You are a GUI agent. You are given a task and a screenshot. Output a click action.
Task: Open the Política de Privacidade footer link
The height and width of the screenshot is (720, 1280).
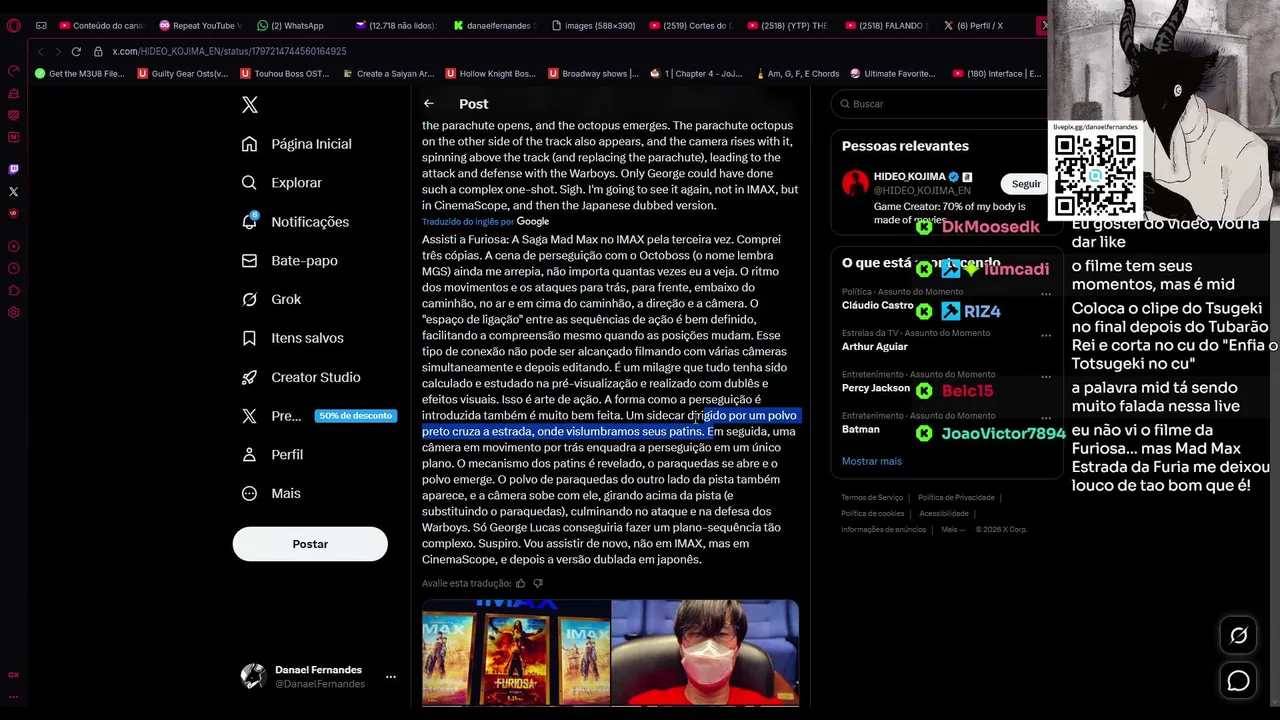[x=956, y=498]
